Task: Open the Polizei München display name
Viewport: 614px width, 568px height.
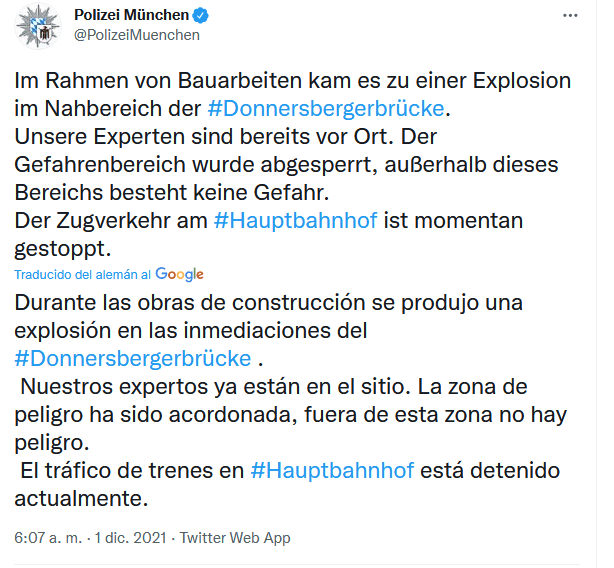Action: click(x=130, y=15)
